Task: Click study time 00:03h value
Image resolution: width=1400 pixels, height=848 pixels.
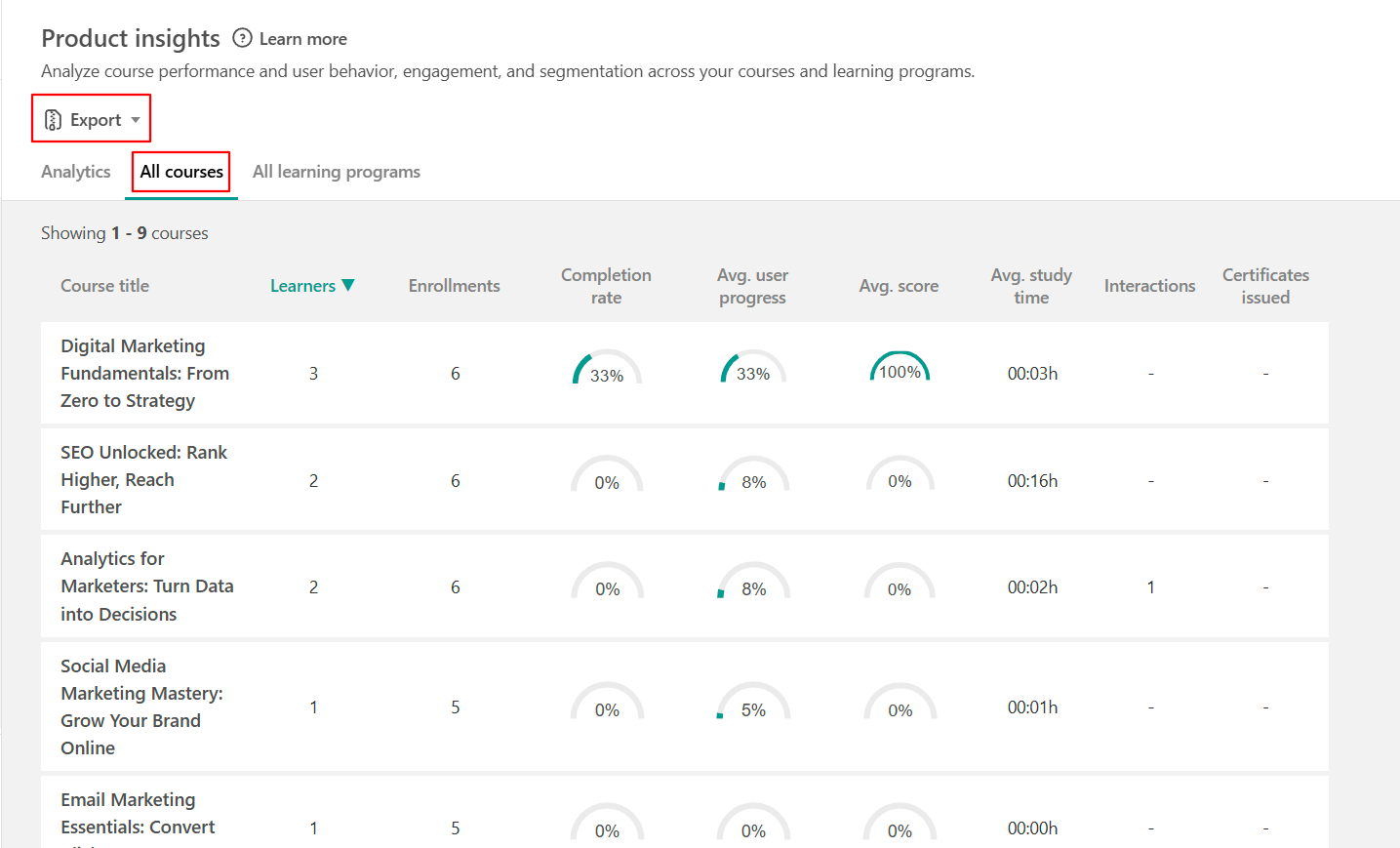Action: pos(1032,373)
